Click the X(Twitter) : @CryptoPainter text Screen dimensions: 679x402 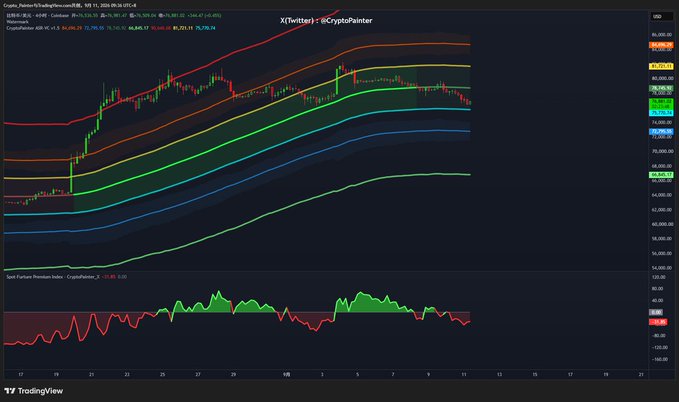326,20
